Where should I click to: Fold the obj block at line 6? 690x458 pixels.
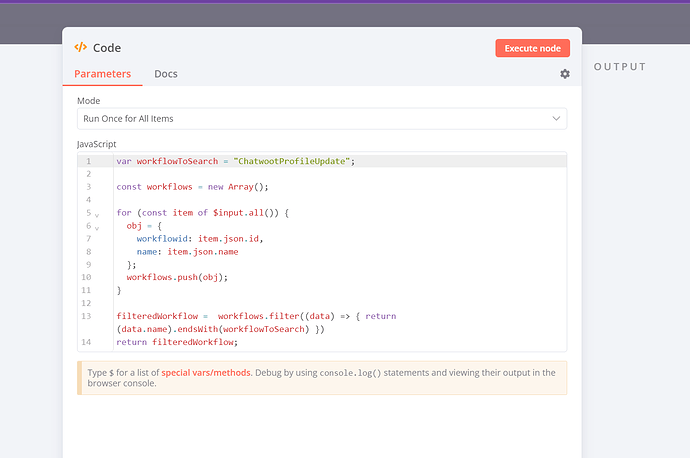click(x=97, y=227)
